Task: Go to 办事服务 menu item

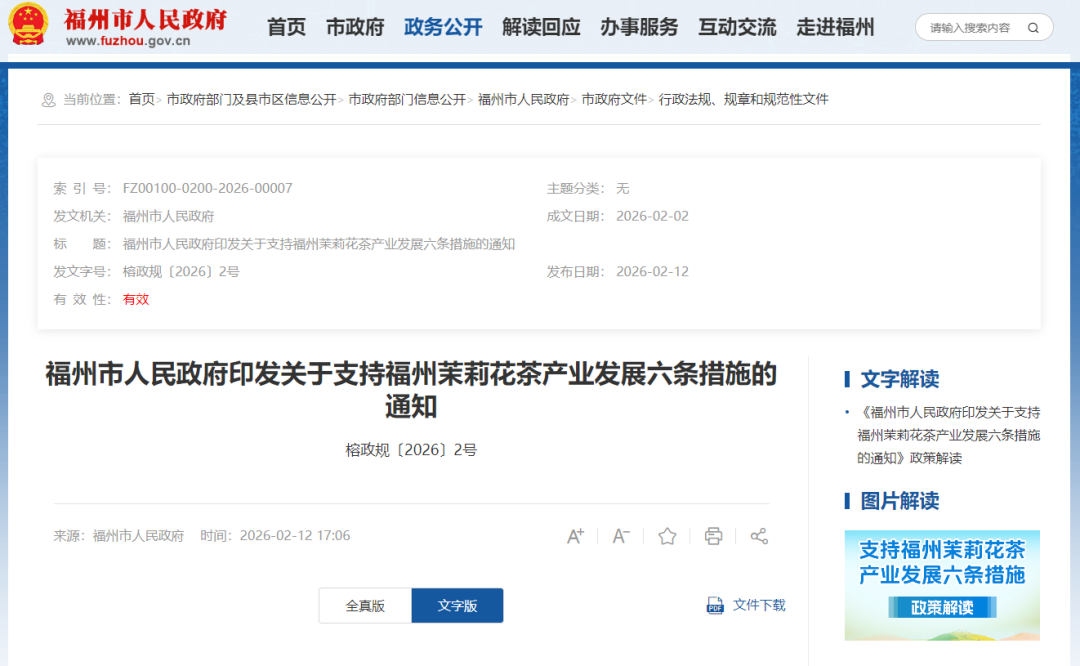Action: click(639, 27)
